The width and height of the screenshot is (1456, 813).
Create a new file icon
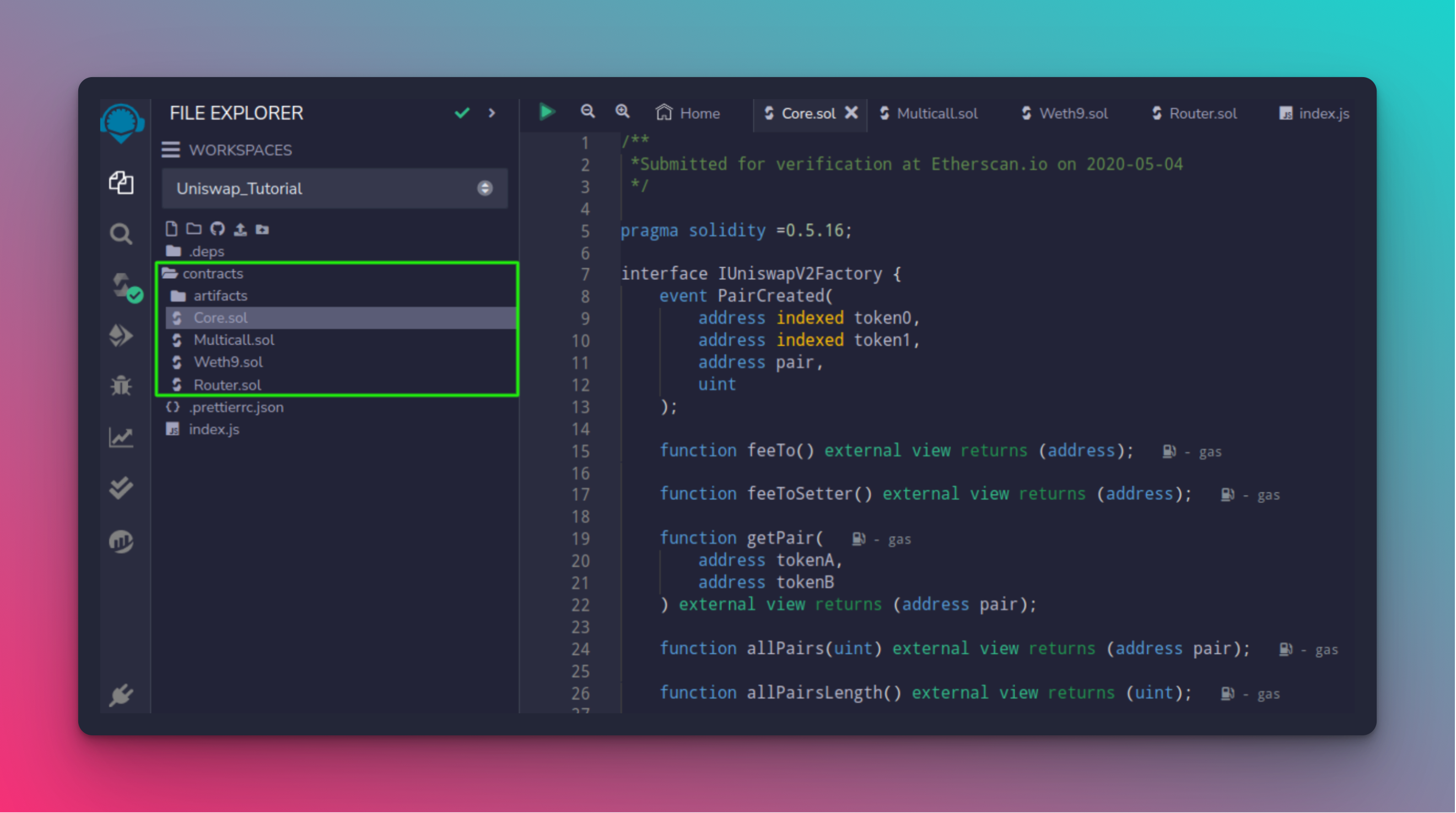tap(171, 229)
